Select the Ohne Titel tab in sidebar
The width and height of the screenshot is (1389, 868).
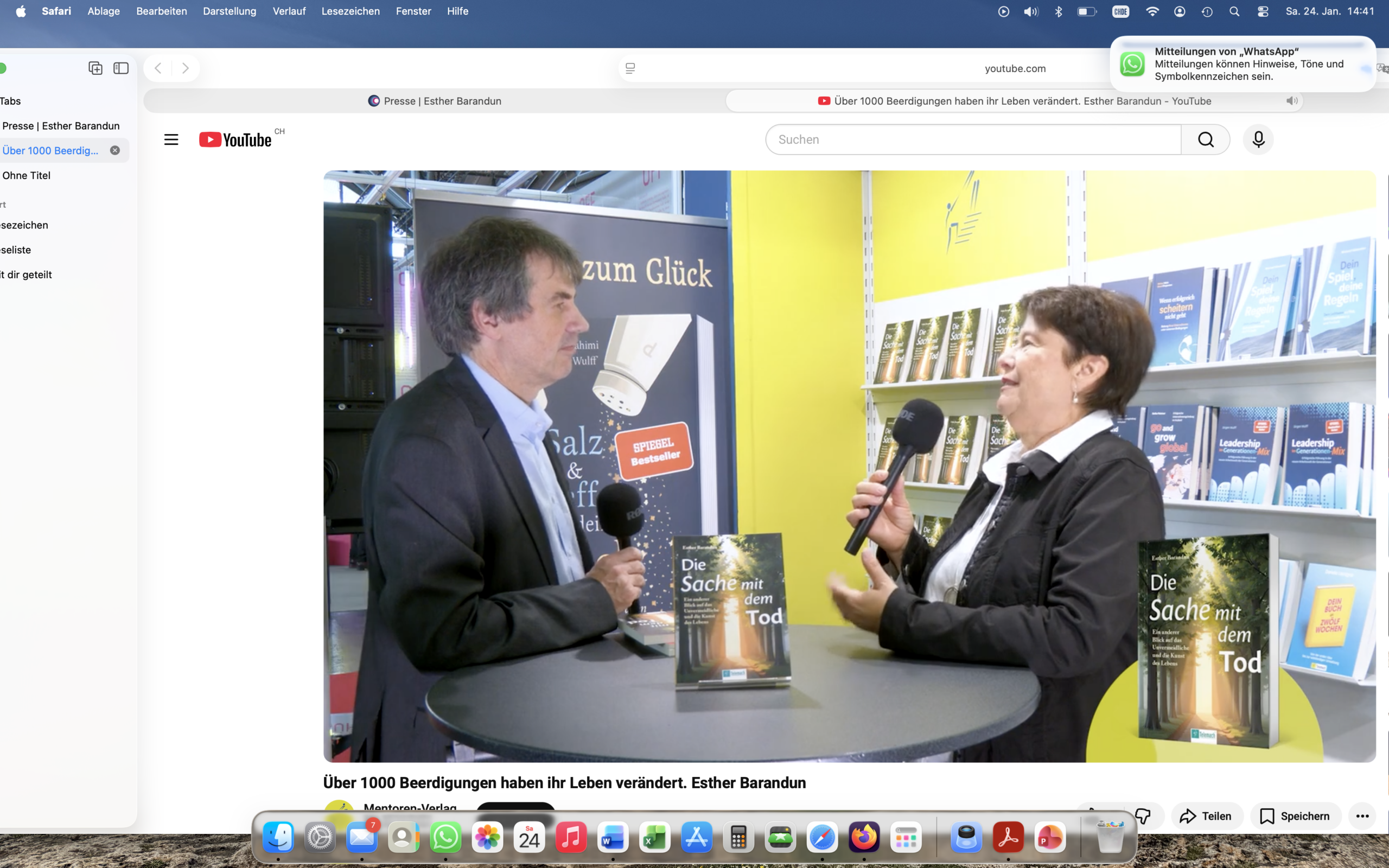(27, 176)
